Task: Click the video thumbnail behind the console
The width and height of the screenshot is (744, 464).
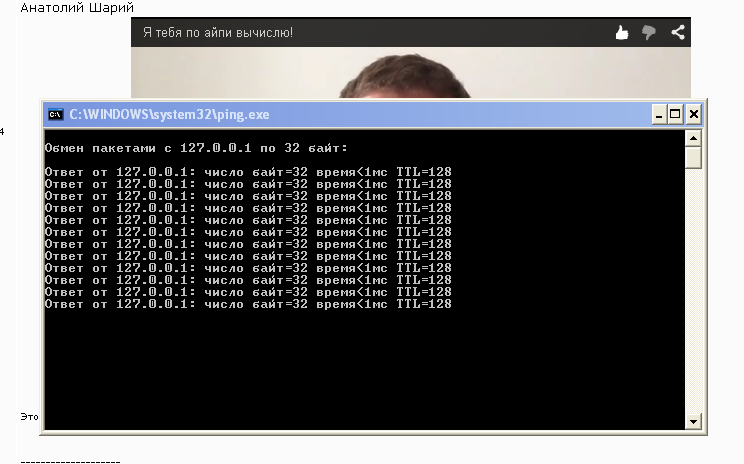Action: pyautogui.click(x=411, y=73)
